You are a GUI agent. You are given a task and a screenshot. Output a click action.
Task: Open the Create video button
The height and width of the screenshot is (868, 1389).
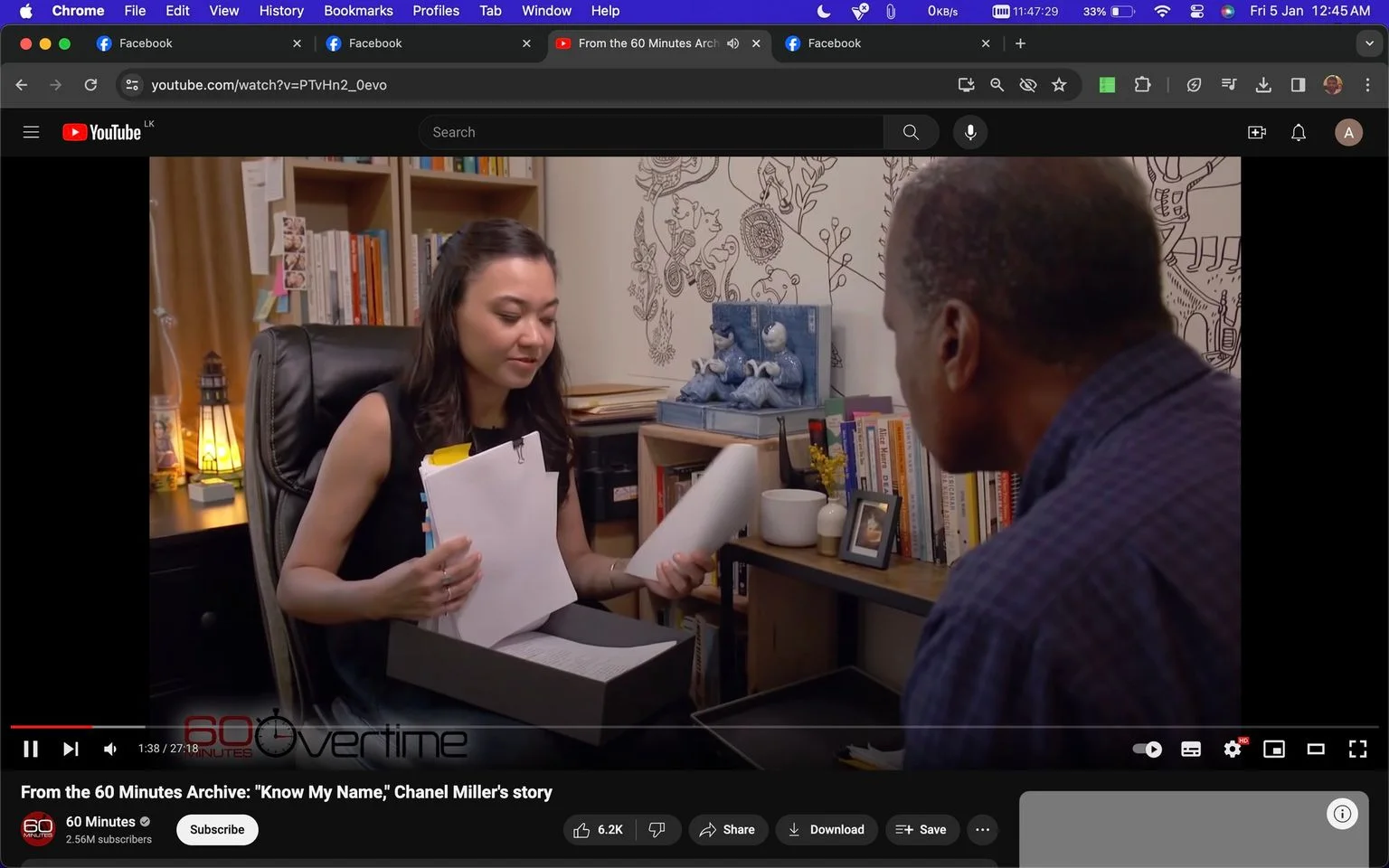[1257, 132]
